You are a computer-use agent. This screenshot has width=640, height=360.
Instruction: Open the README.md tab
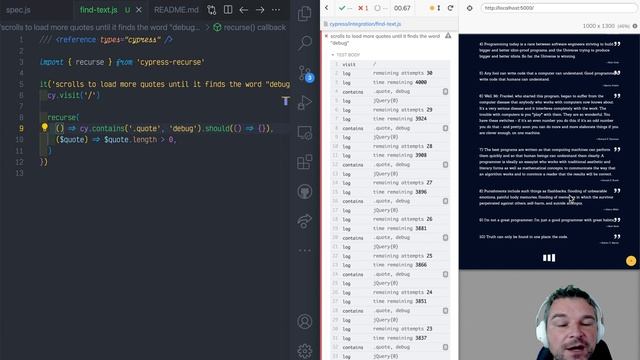[176, 10]
